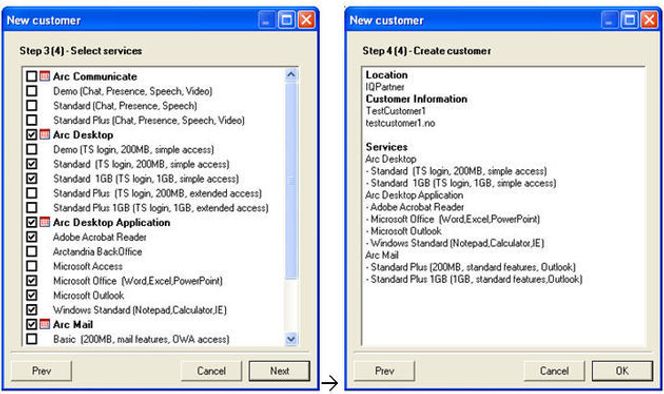Click the 'Services' heading in the summary
The image size is (664, 394).
coord(387,147)
